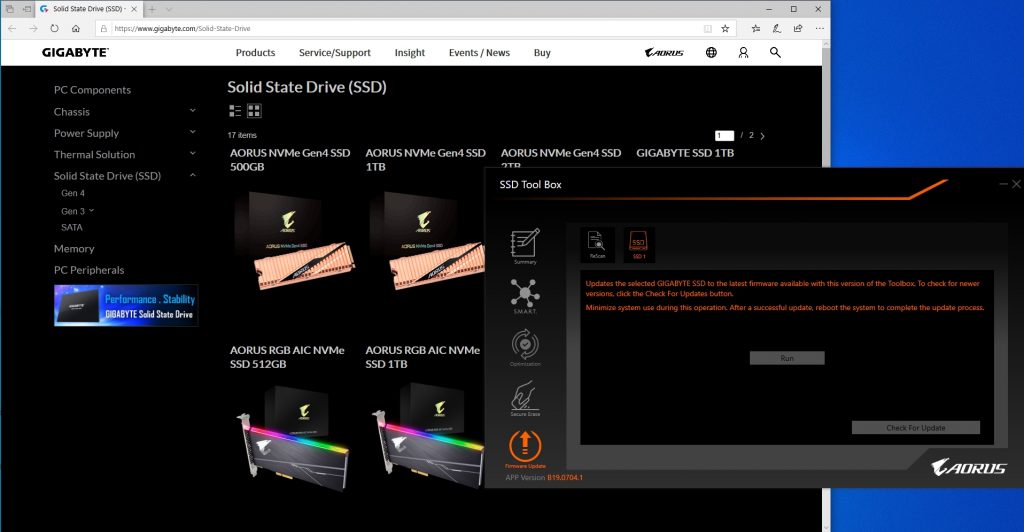Select the Solid State Drive (SSD) browser tab
This screenshot has width=1024, height=532.
88,9
